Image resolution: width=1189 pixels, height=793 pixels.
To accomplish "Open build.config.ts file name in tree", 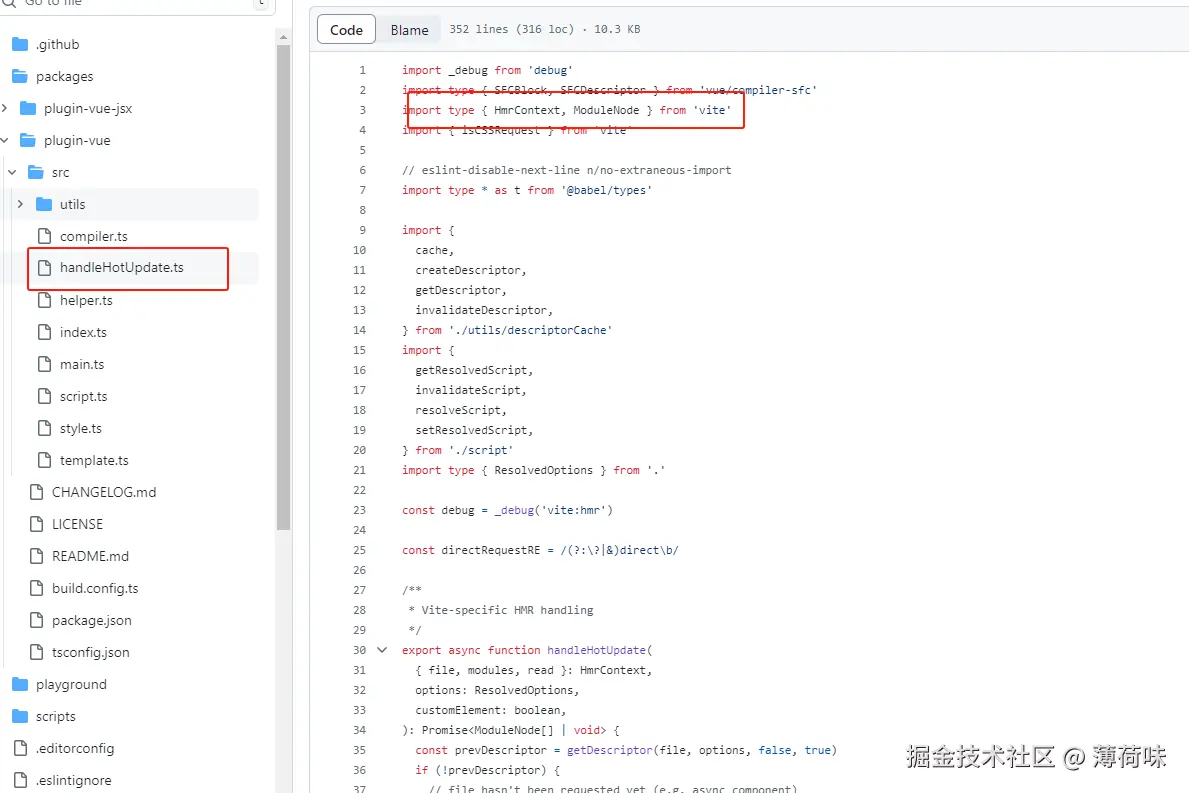I will tap(95, 588).
